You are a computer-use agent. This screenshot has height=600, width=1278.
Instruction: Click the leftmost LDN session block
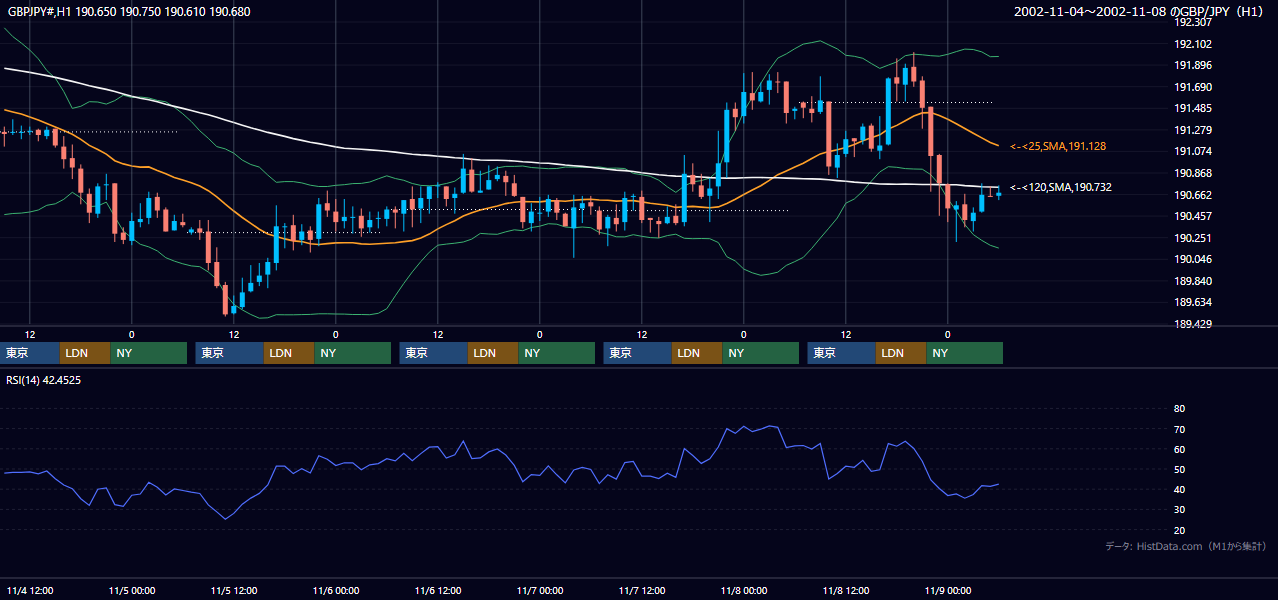[x=85, y=353]
